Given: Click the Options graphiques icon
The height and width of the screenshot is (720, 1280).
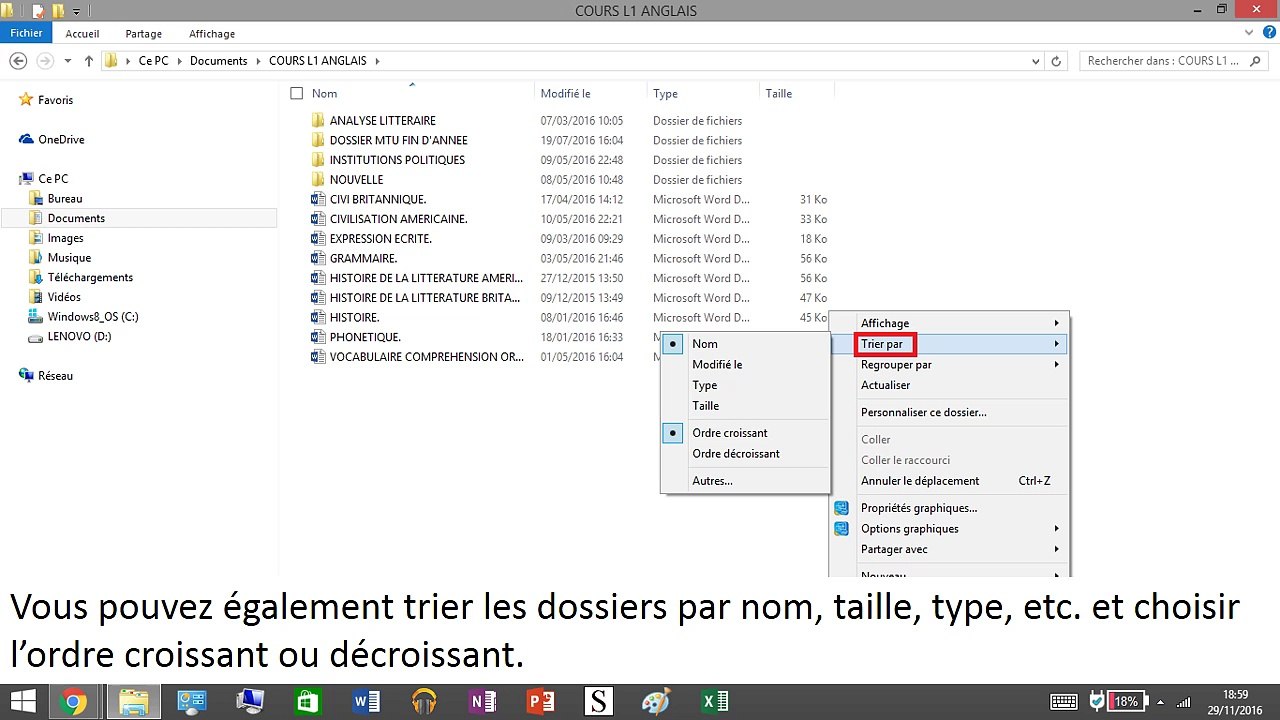Looking at the screenshot, I should point(842,529).
